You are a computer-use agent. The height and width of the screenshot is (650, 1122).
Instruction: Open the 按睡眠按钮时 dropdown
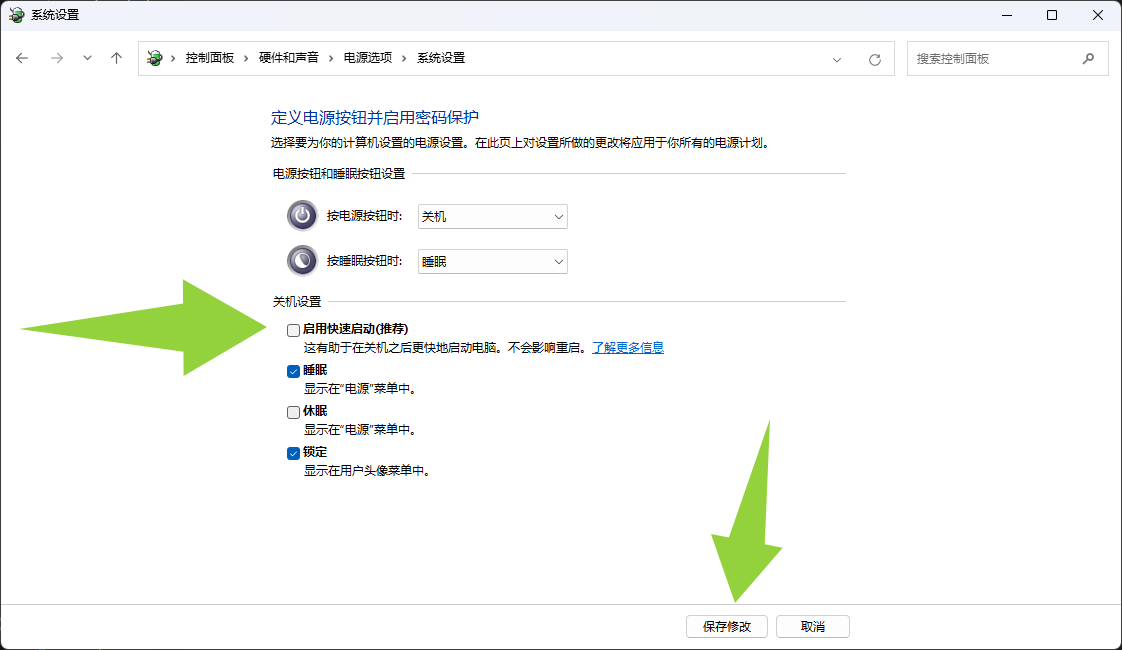pyautogui.click(x=492, y=261)
